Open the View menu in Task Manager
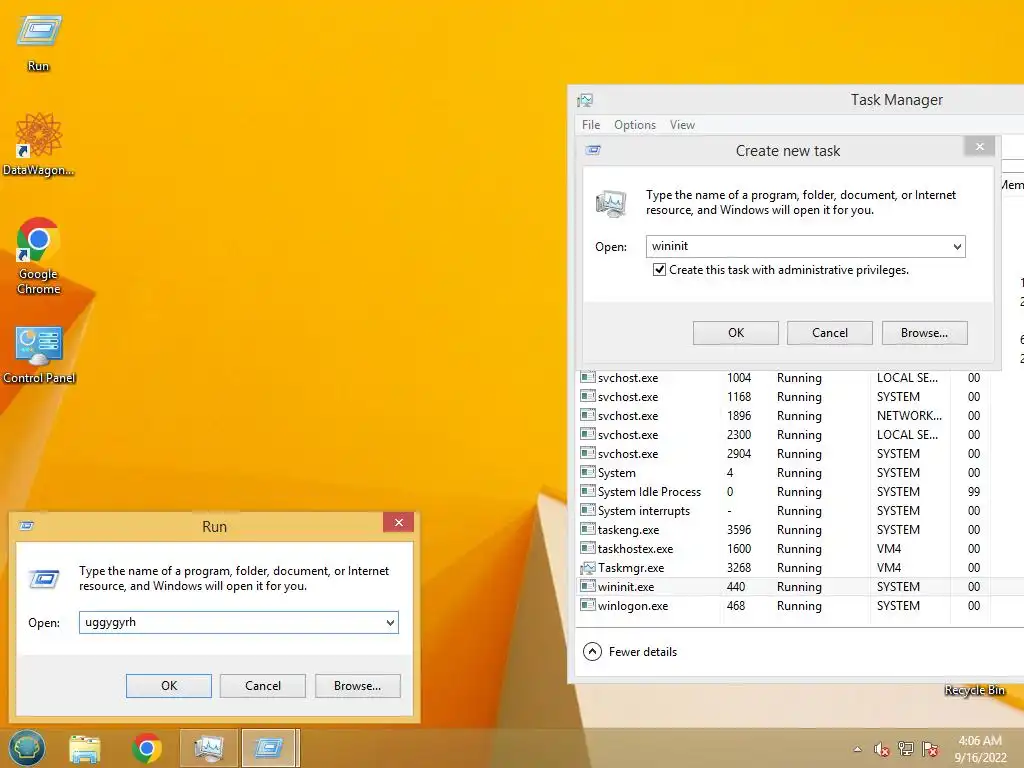Image resolution: width=1024 pixels, height=768 pixels. tap(682, 125)
